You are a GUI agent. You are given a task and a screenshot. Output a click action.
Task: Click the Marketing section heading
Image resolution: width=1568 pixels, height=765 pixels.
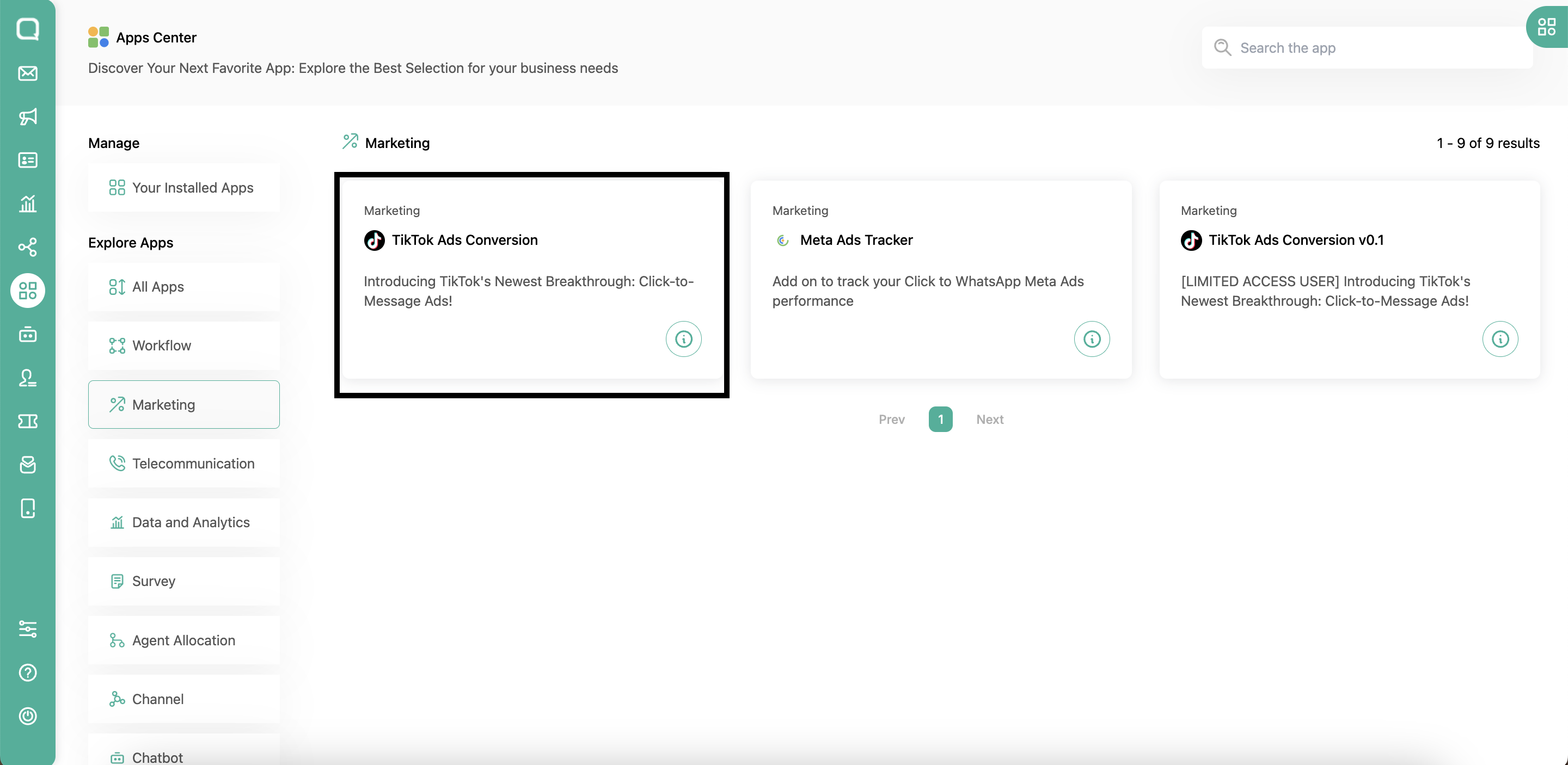397,143
